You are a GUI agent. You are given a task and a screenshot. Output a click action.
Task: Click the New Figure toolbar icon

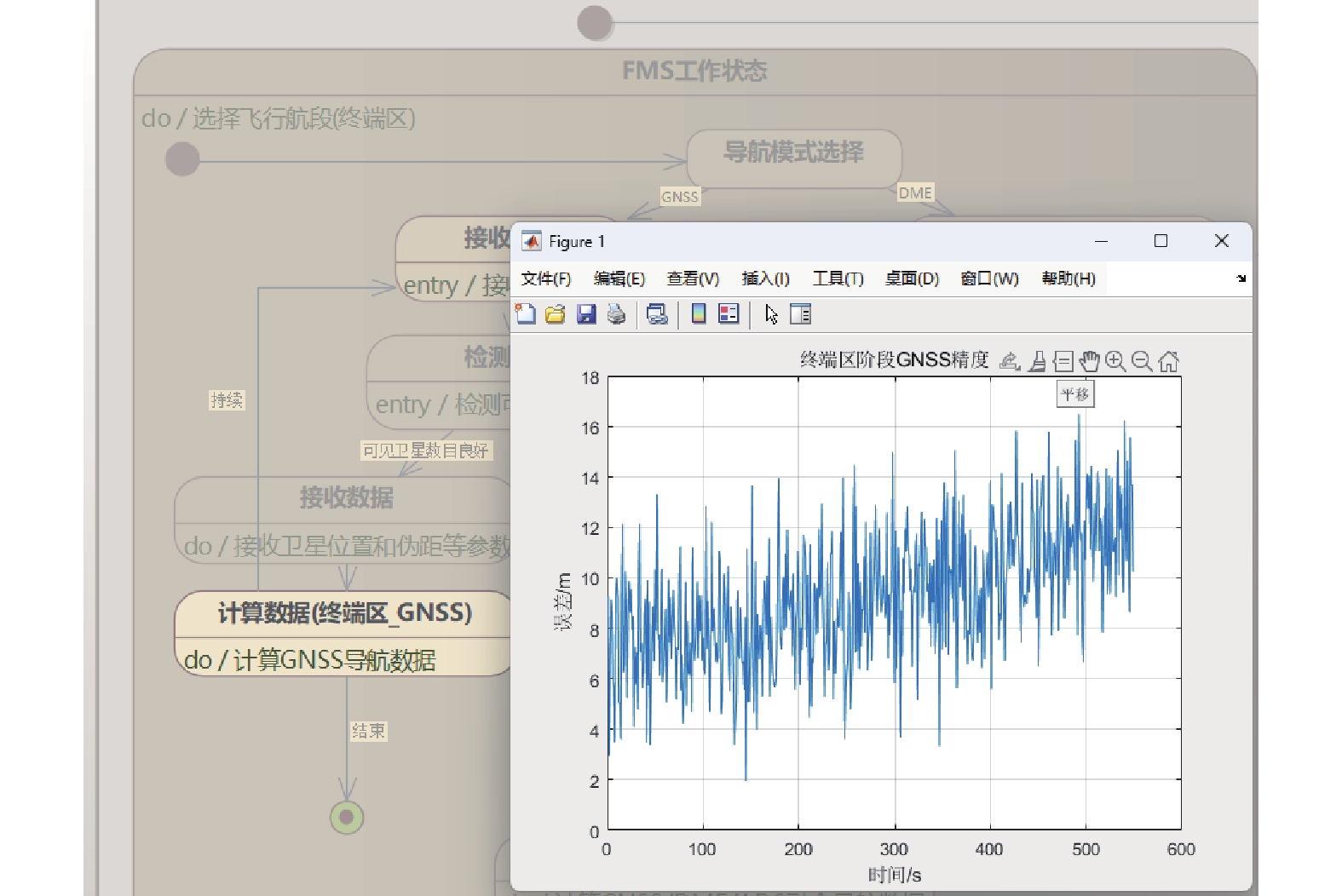point(526,314)
